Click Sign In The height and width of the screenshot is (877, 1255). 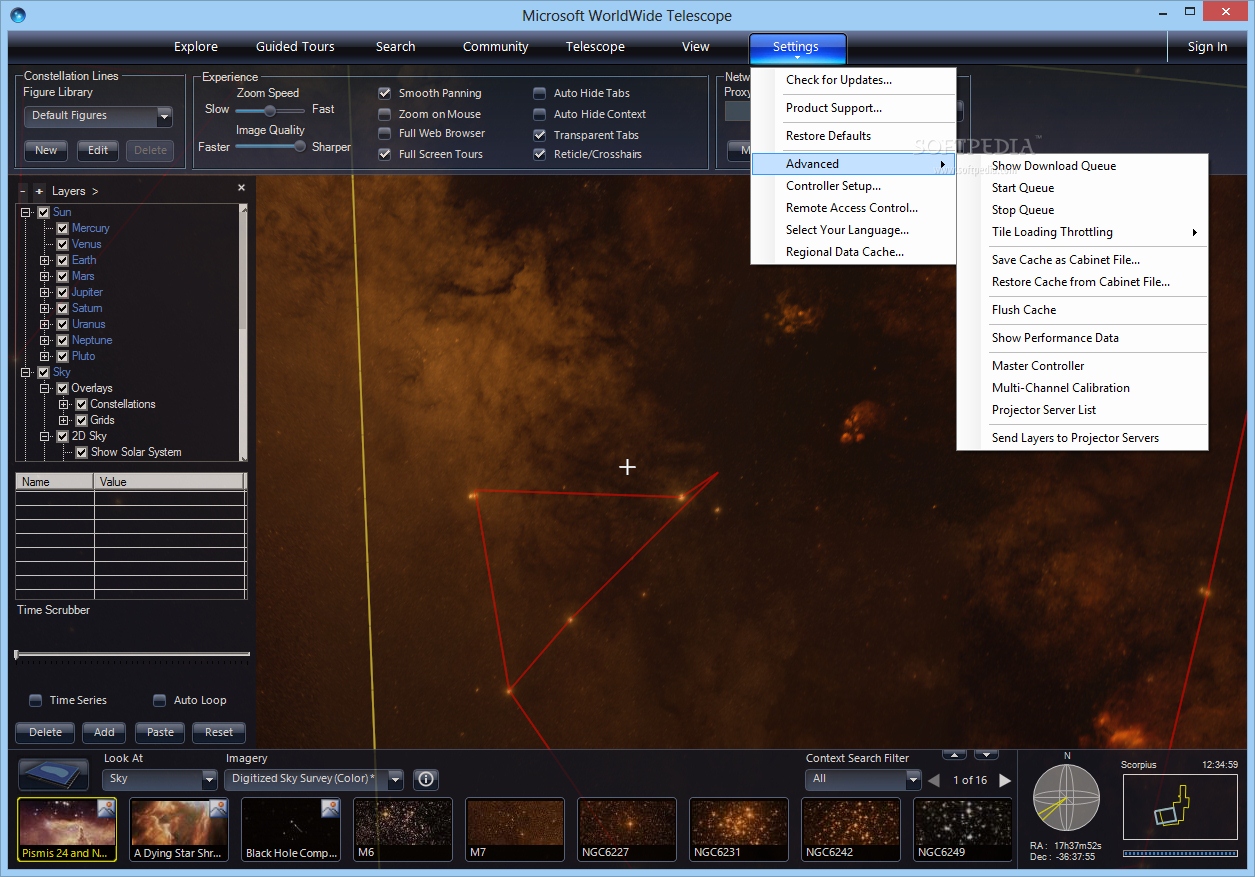tap(1207, 47)
